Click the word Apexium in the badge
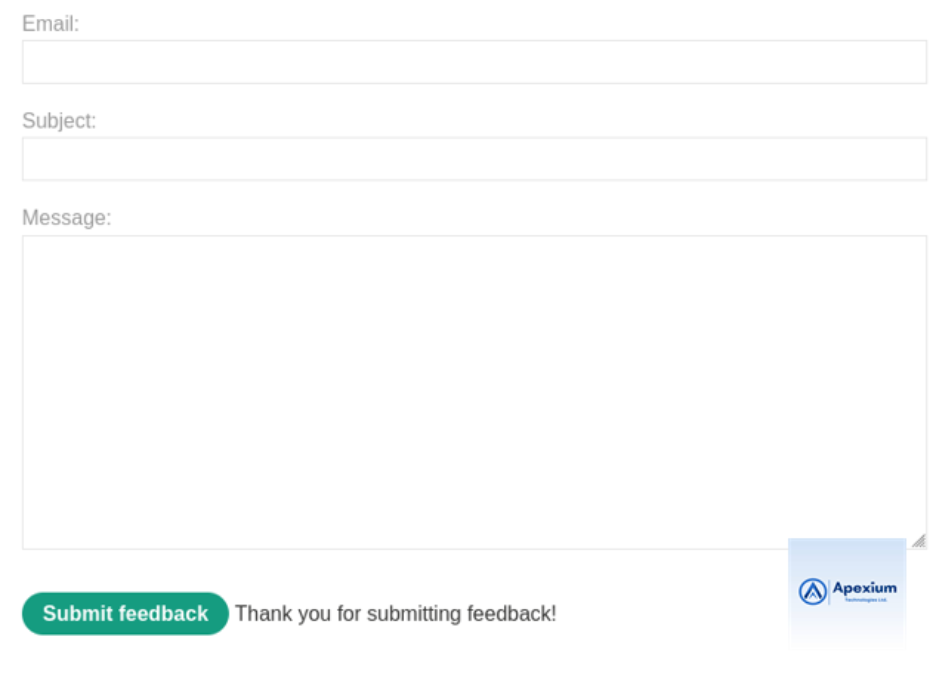 click(x=864, y=588)
